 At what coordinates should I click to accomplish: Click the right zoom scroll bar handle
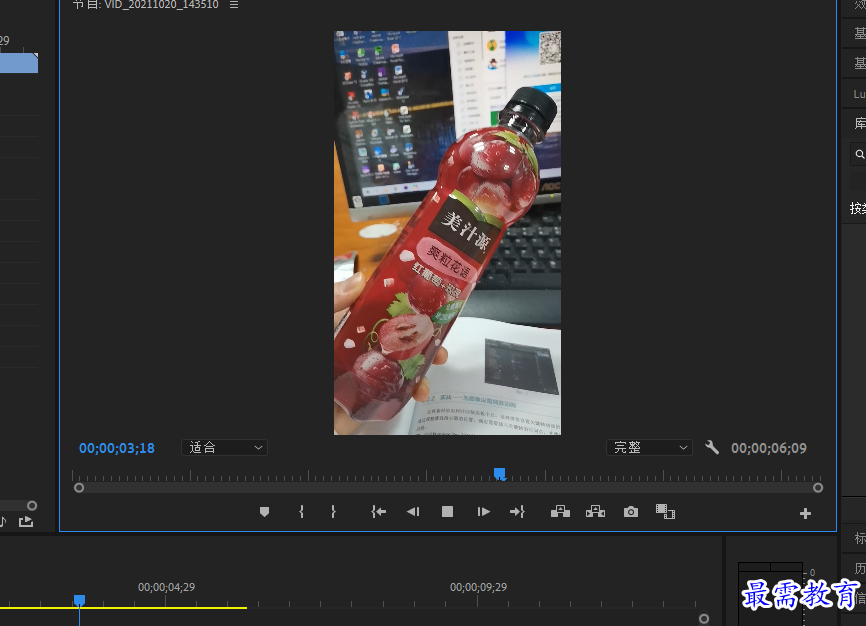(818, 488)
